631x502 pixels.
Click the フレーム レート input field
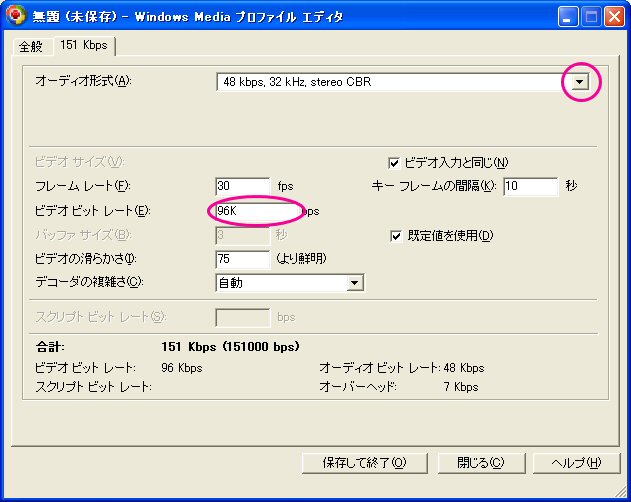(243, 186)
